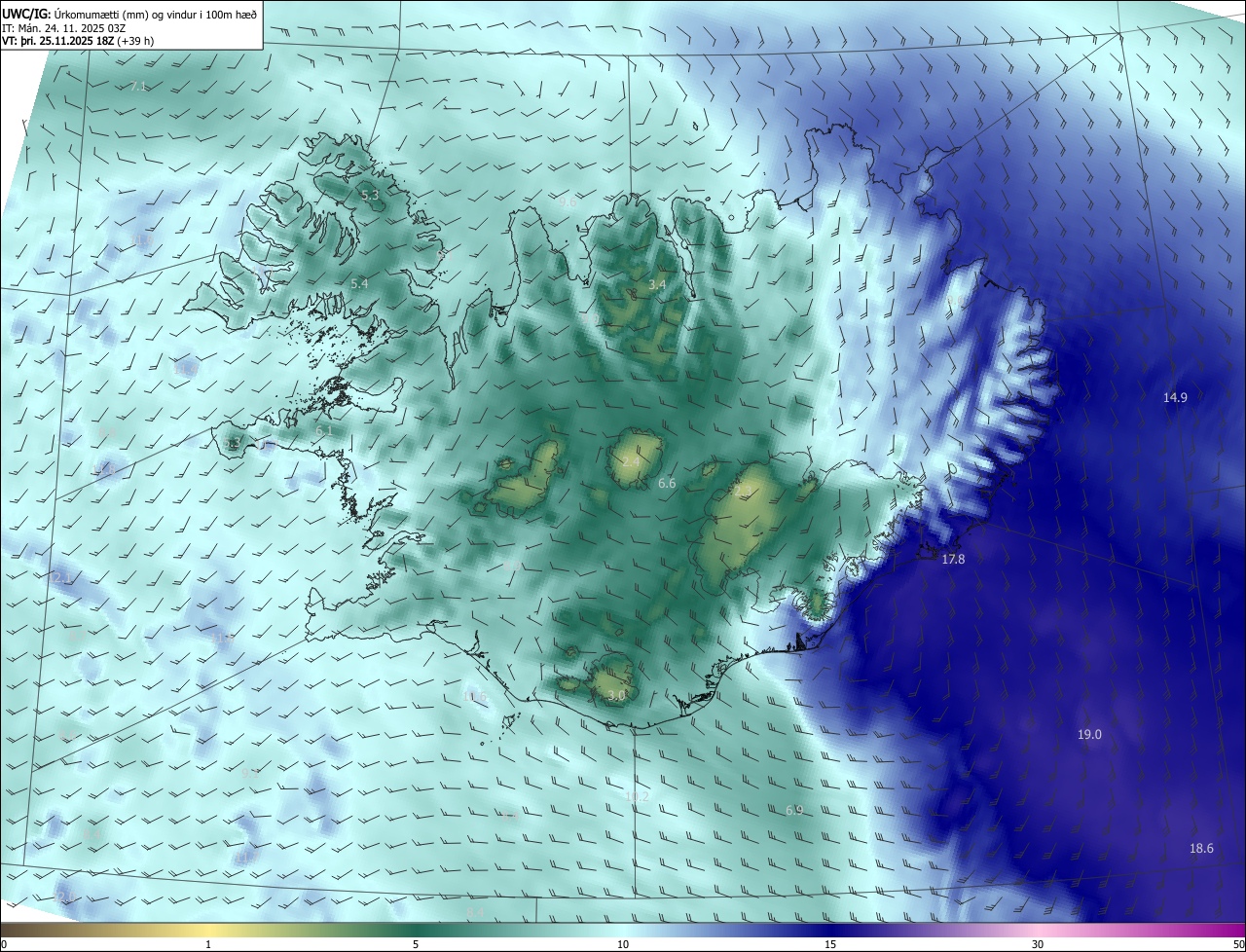Viewport: 1246px width, 952px height.
Task: Click the 18.6 value in the bottom-right ocean area
Action: click(x=1201, y=848)
